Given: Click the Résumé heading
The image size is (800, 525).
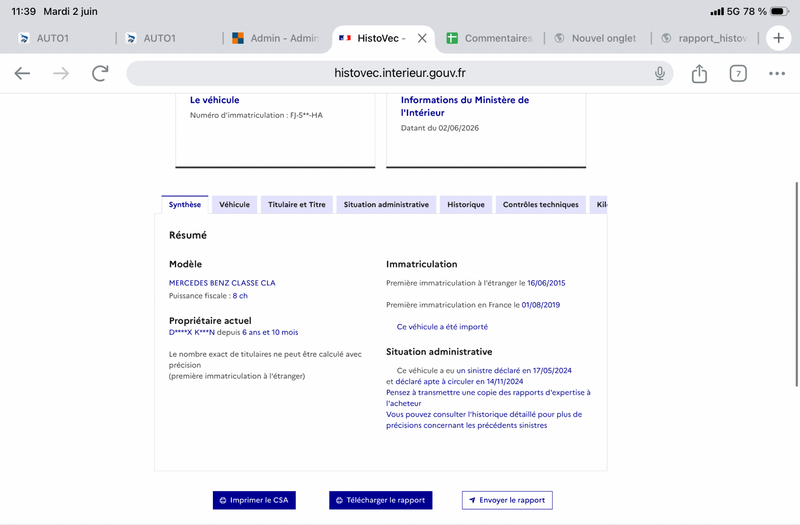Looking at the screenshot, I should 188,235.
